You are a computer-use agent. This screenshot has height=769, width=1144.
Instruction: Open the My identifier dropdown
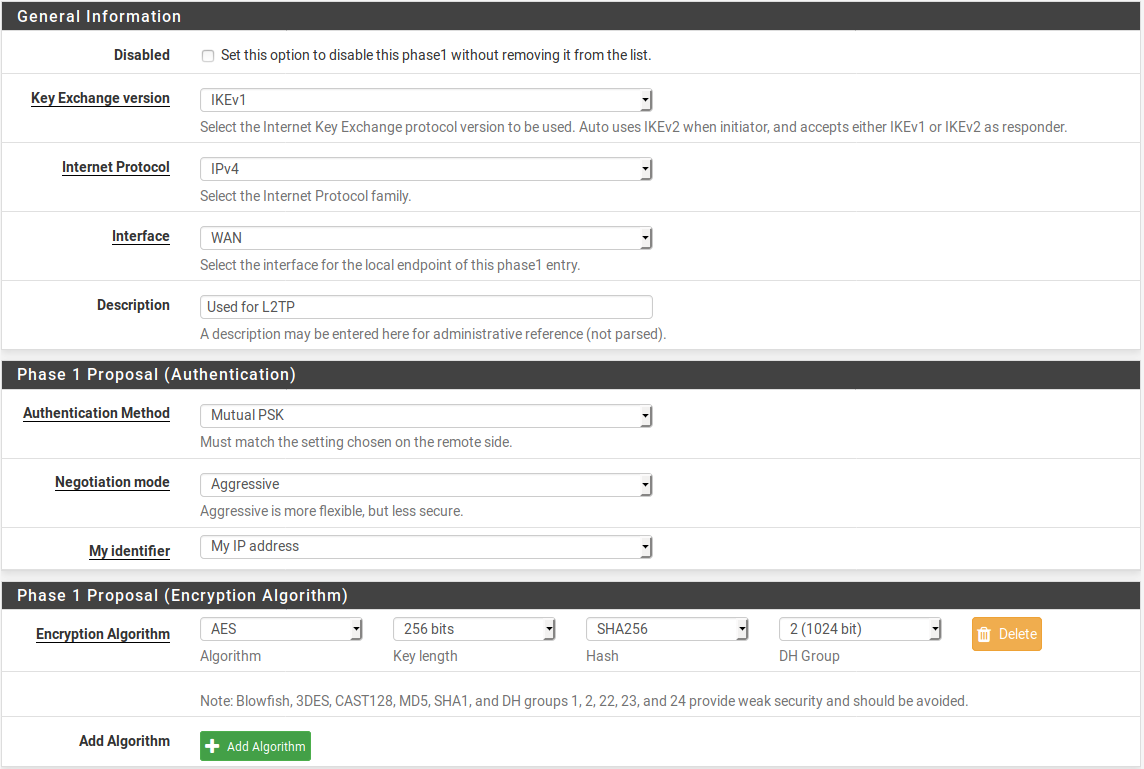point(426,547)
